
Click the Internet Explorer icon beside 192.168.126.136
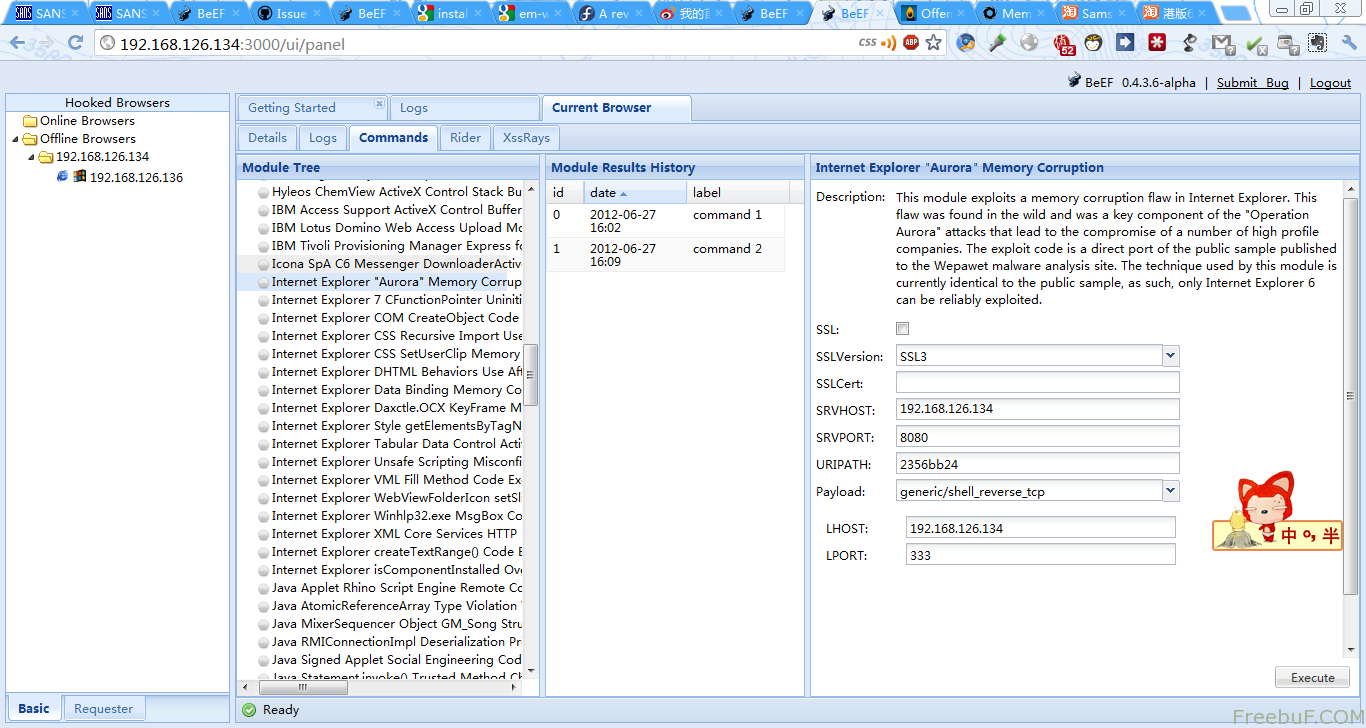pos(63,177)
